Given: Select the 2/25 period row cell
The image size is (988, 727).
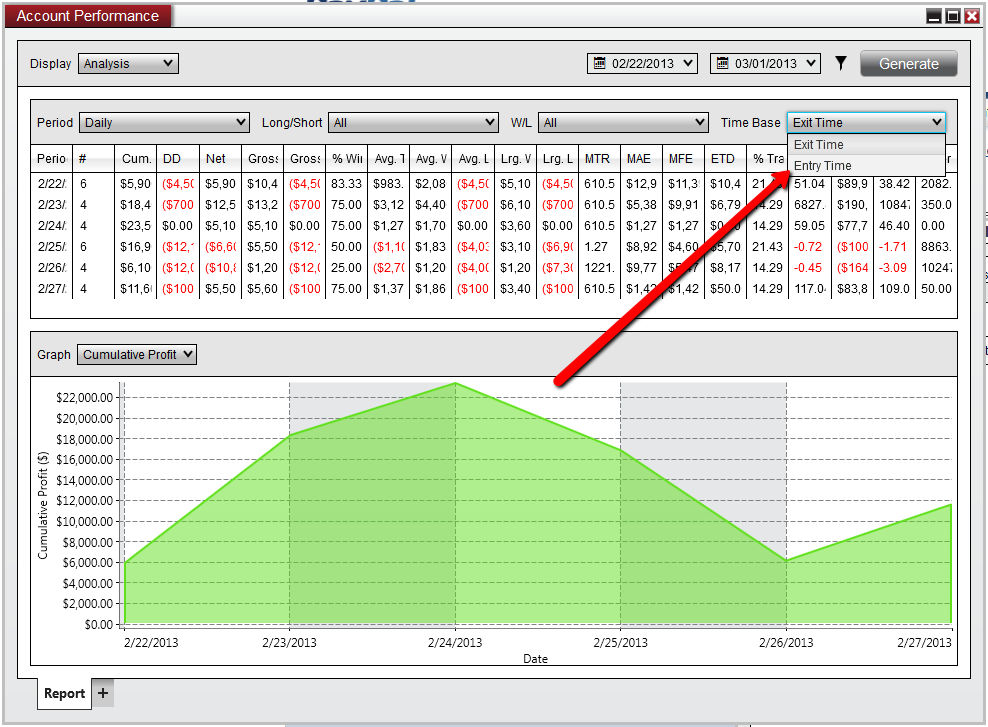Looking at the screenshot, I should 52,247.
